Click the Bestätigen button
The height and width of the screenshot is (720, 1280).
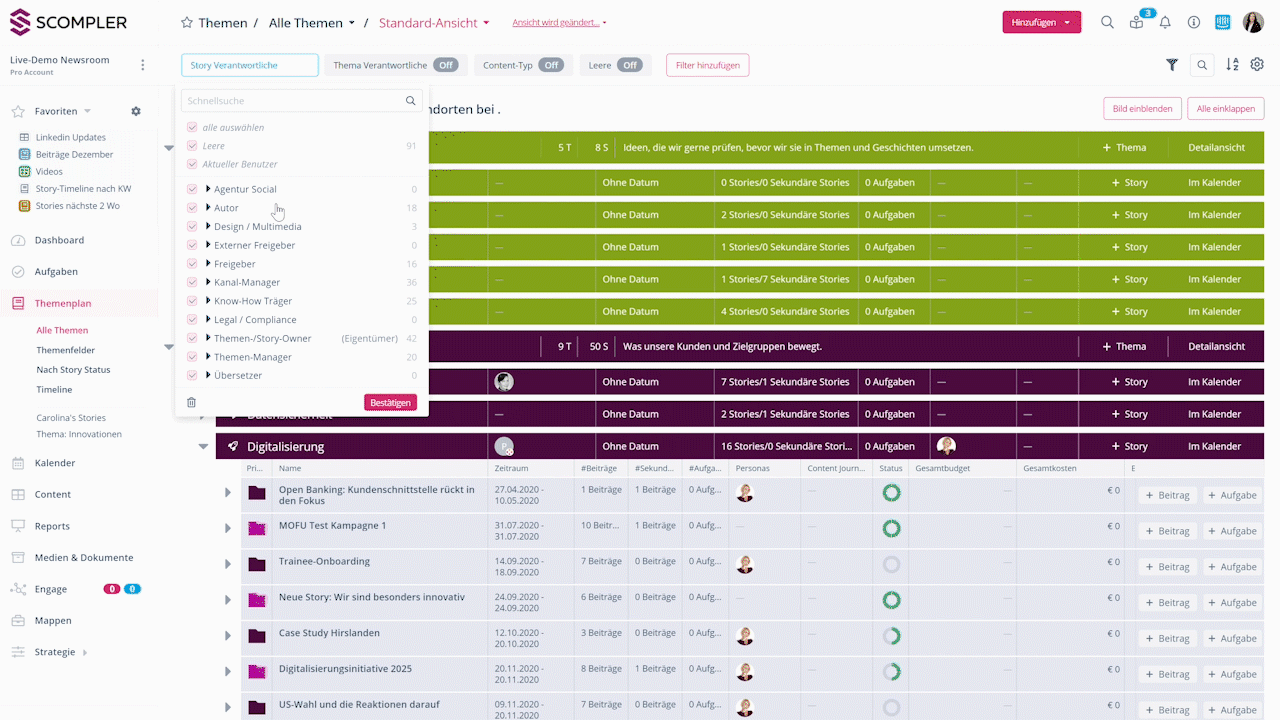[390, 402]
